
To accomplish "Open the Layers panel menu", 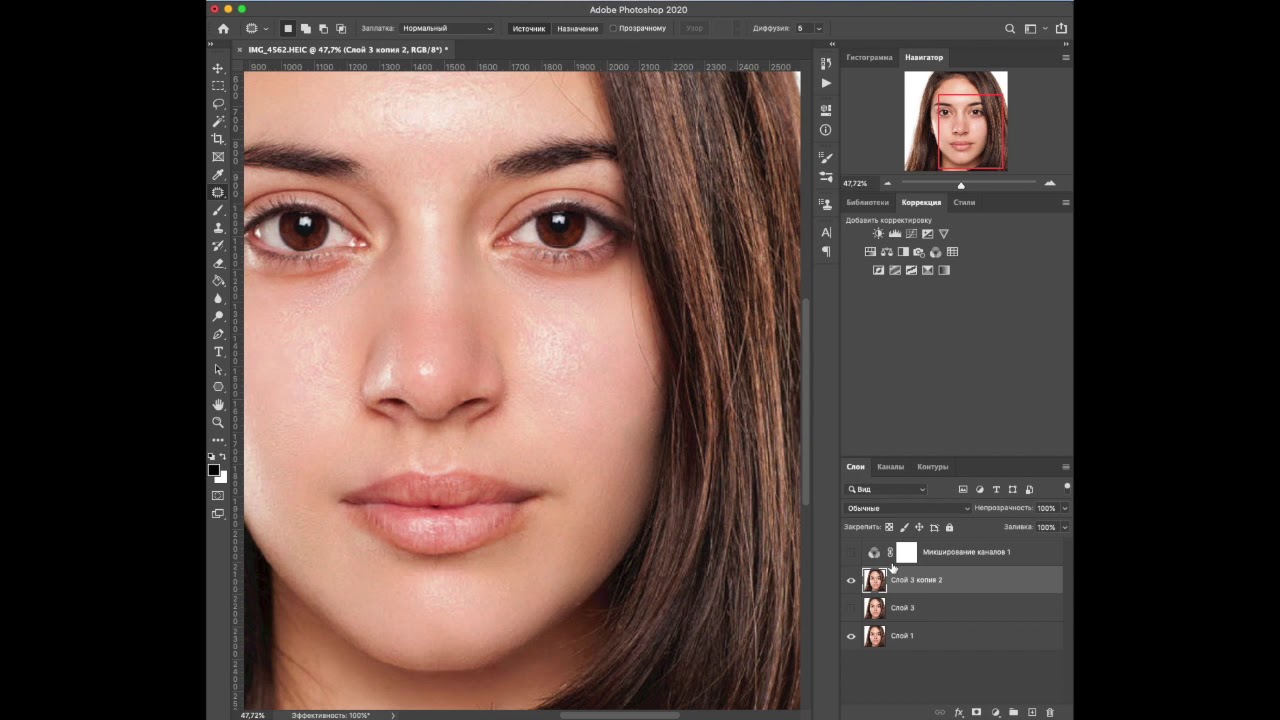I will tap(1065, 467).
